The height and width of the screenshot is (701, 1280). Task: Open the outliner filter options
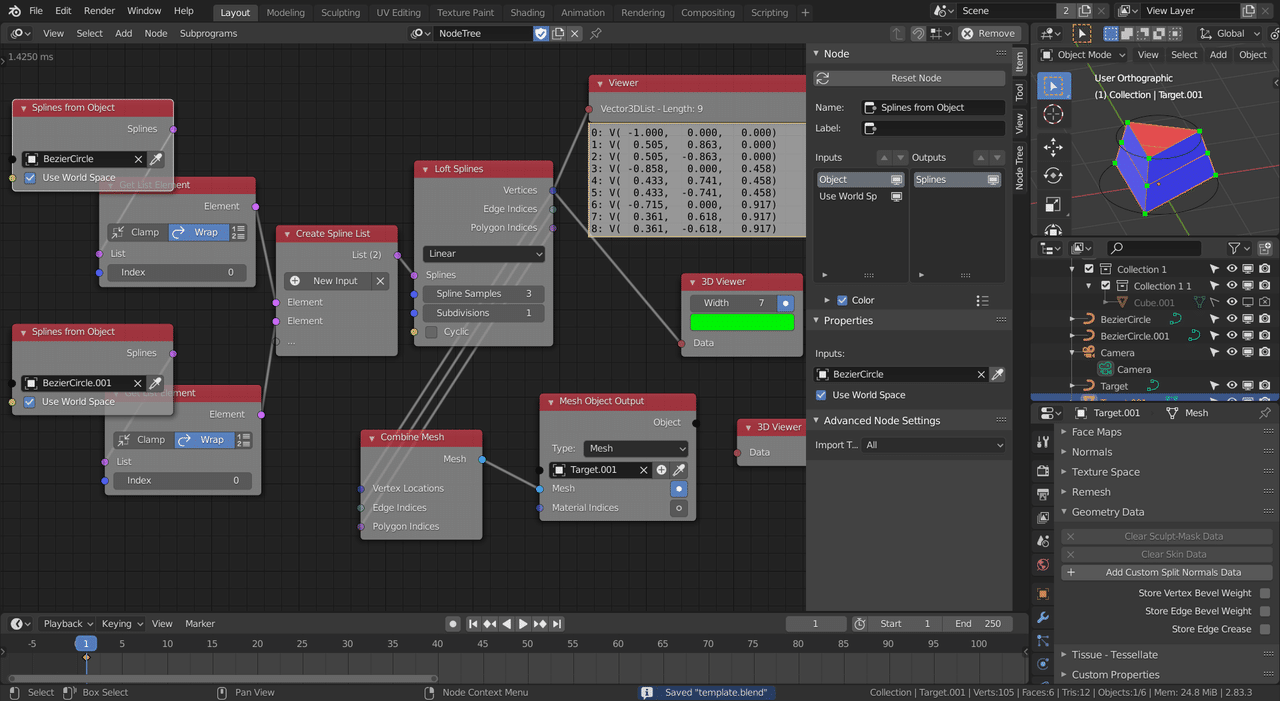[x=1239, y=248]
